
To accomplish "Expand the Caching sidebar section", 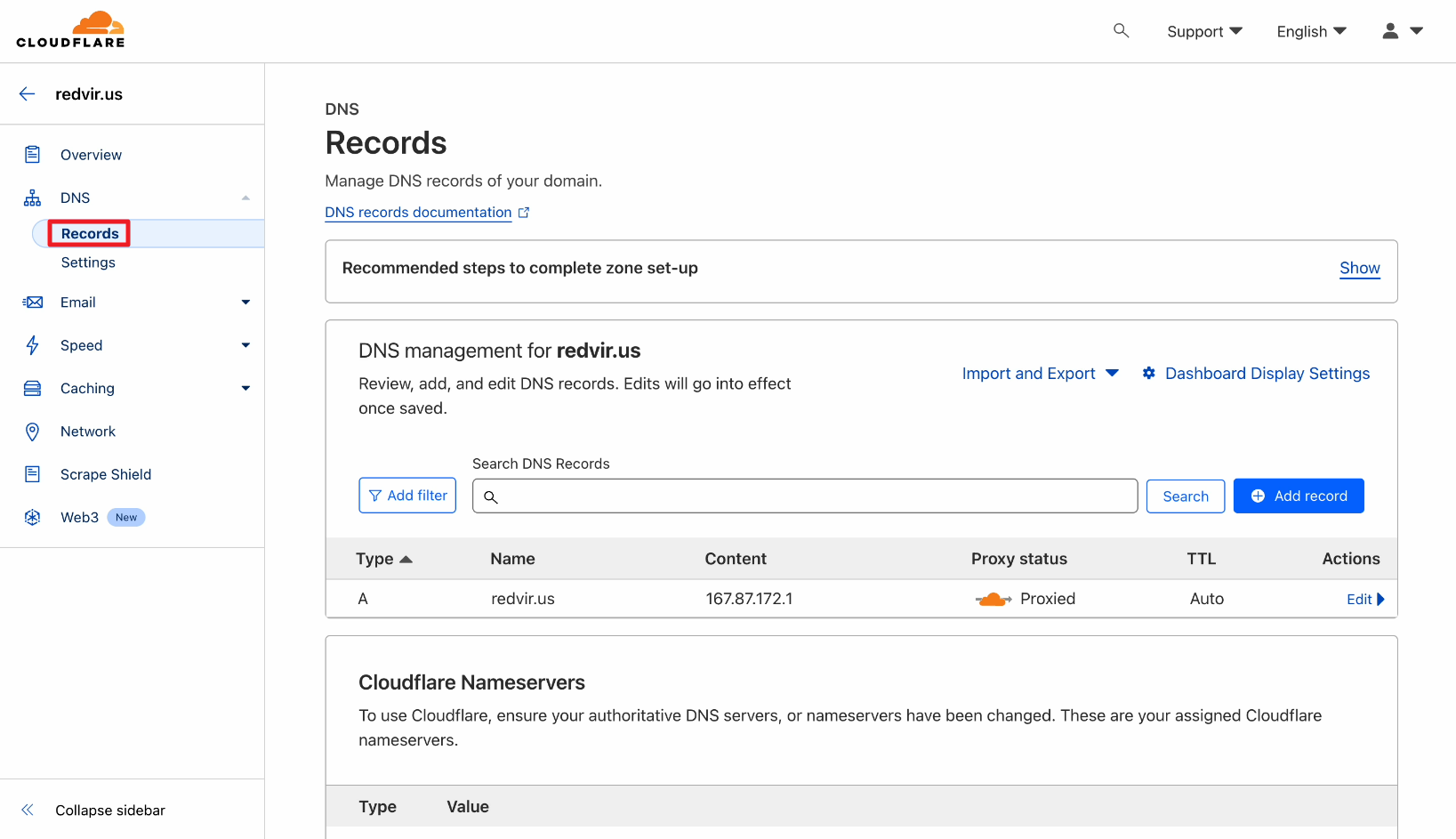I will pyautogui.click(x=245, y=389).
